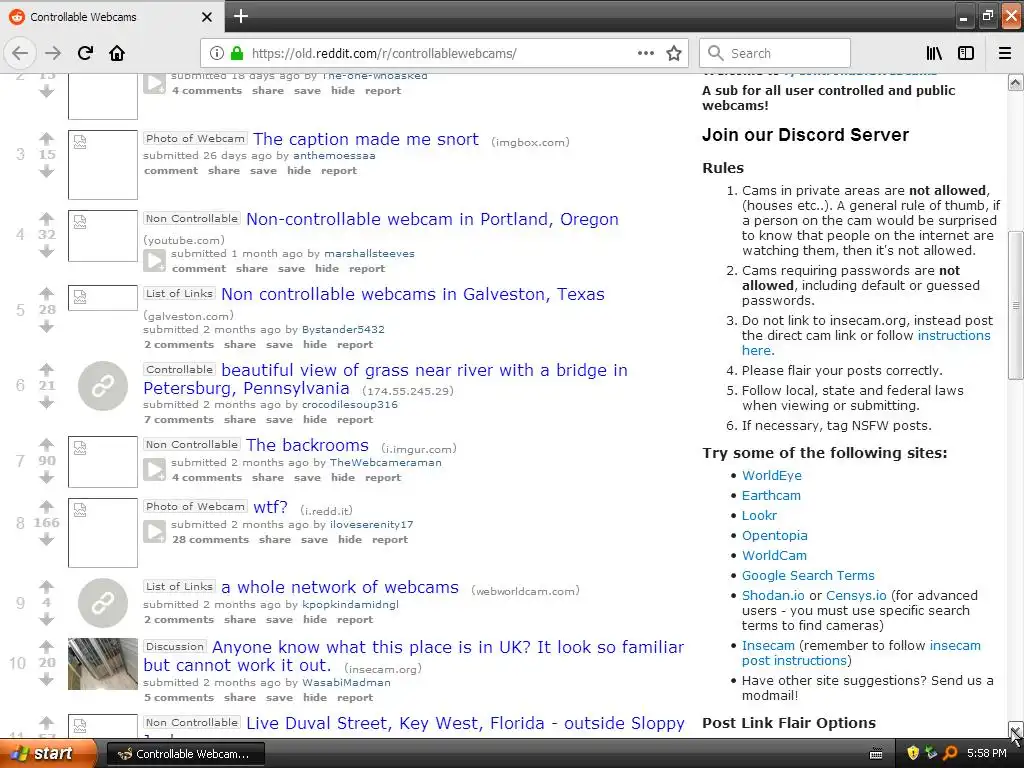Click the browser Search field

(x=775, y=53)
